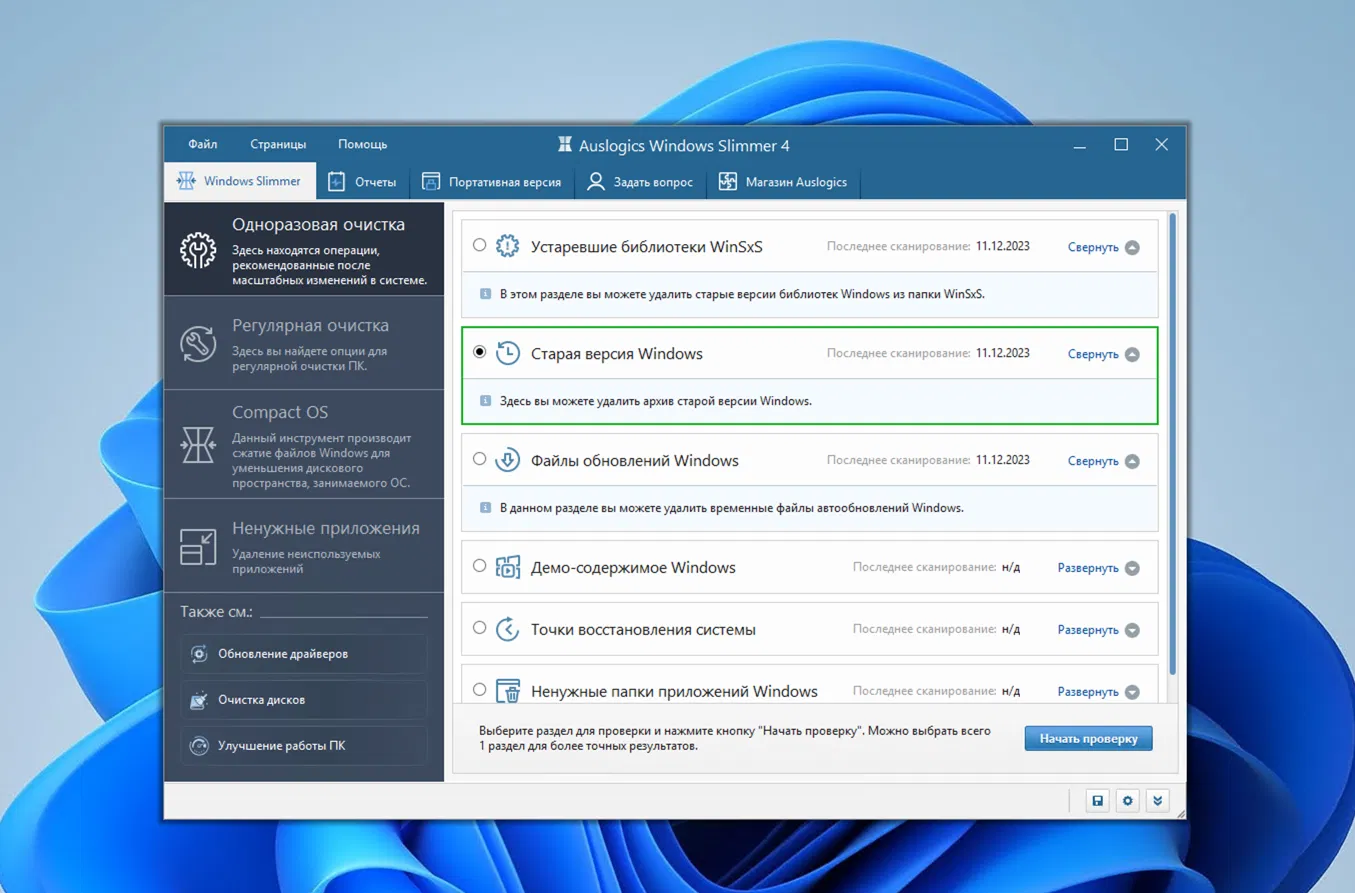Click the Отчеты tab report icon

[x=337, y=182]
